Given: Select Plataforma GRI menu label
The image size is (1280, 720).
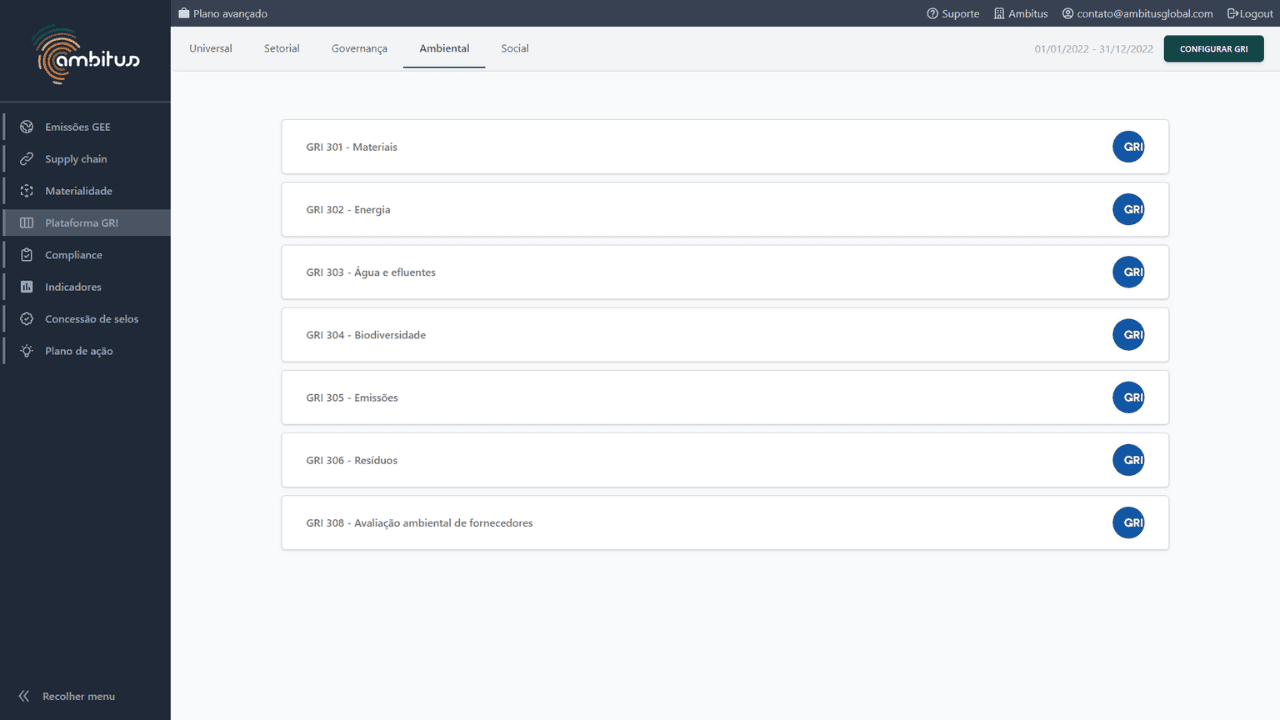Looking at the screenshot, I should pos(82,223).
